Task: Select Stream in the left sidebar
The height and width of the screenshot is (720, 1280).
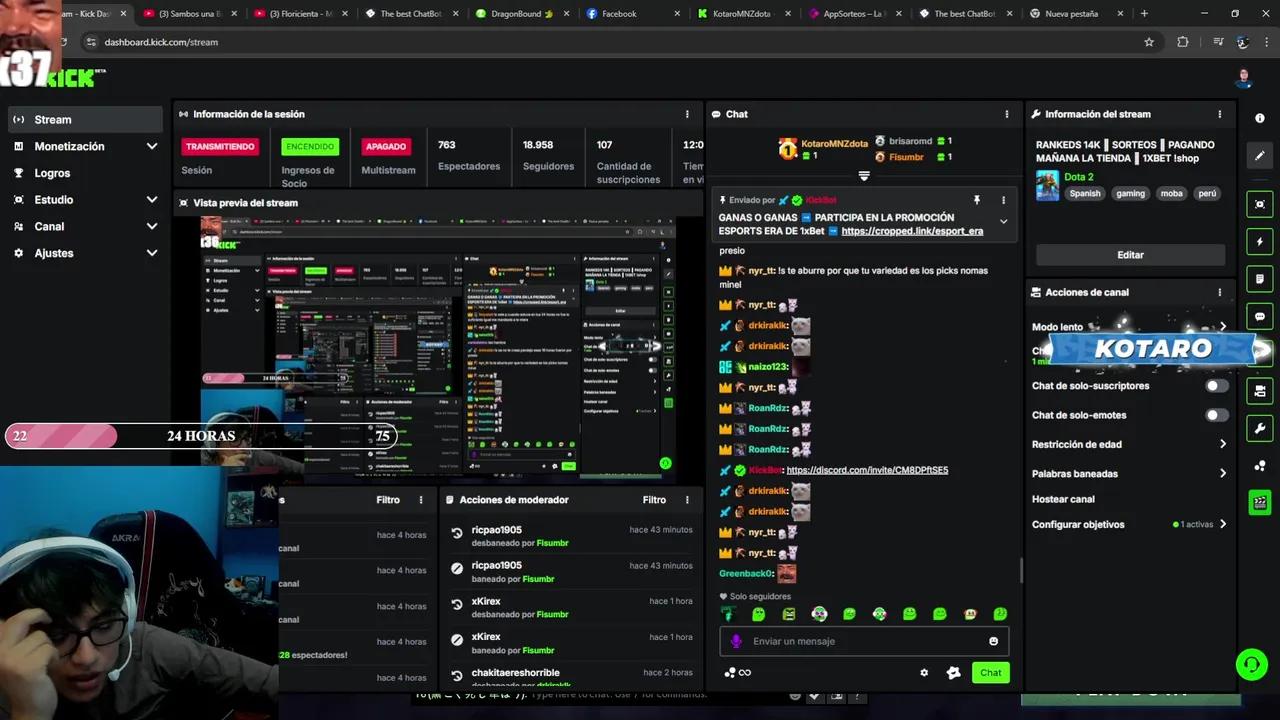Action: 85,119
